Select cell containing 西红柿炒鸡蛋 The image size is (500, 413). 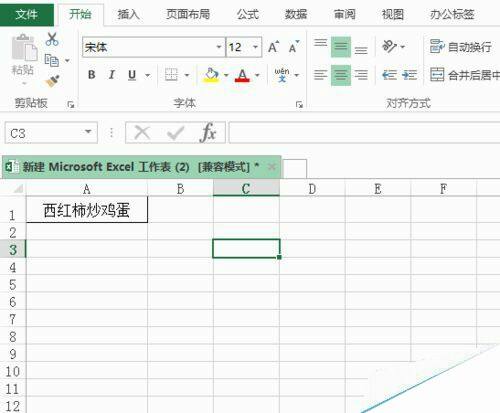[87, 210]
